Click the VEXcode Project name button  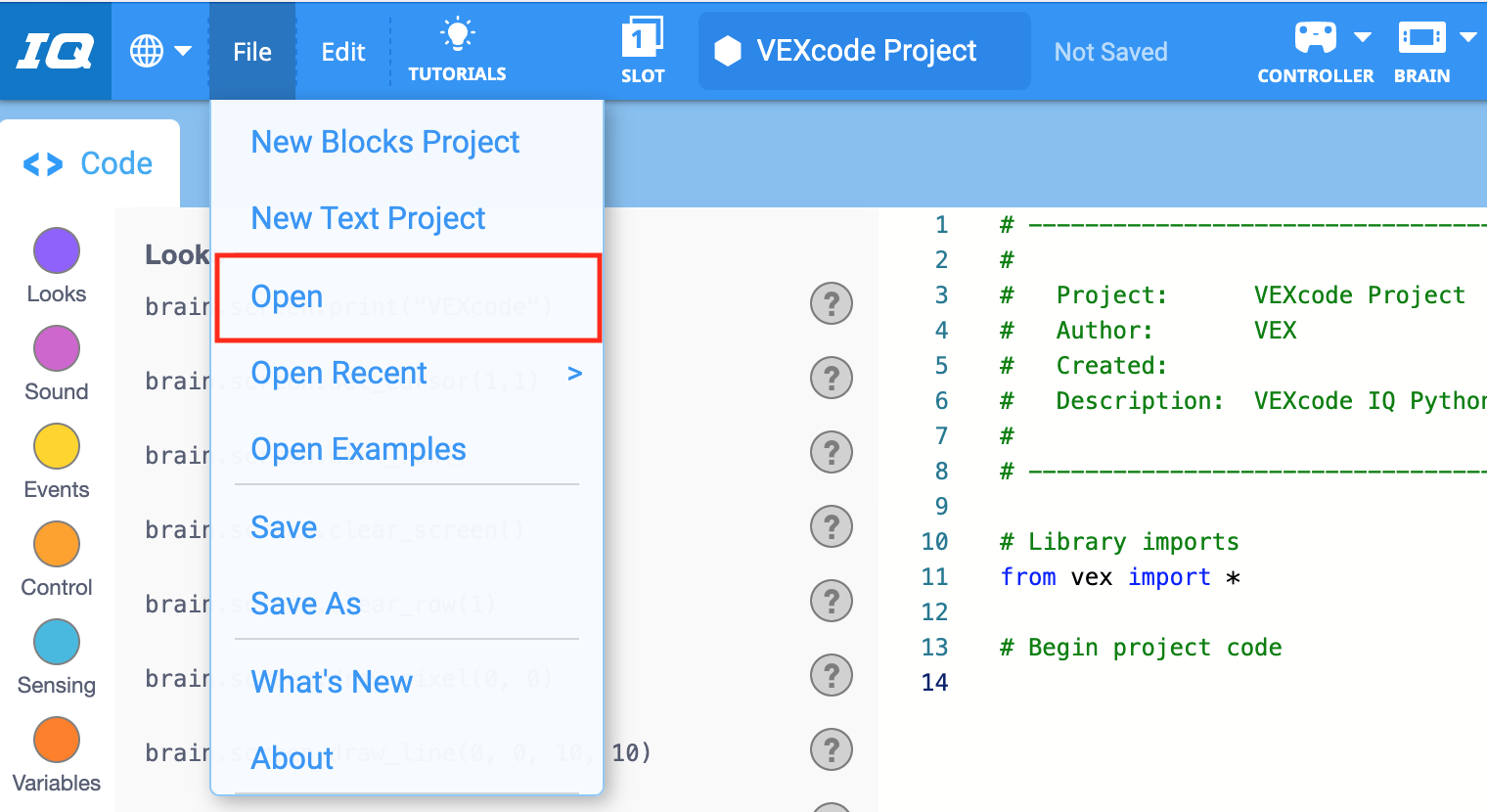(865, 51)
